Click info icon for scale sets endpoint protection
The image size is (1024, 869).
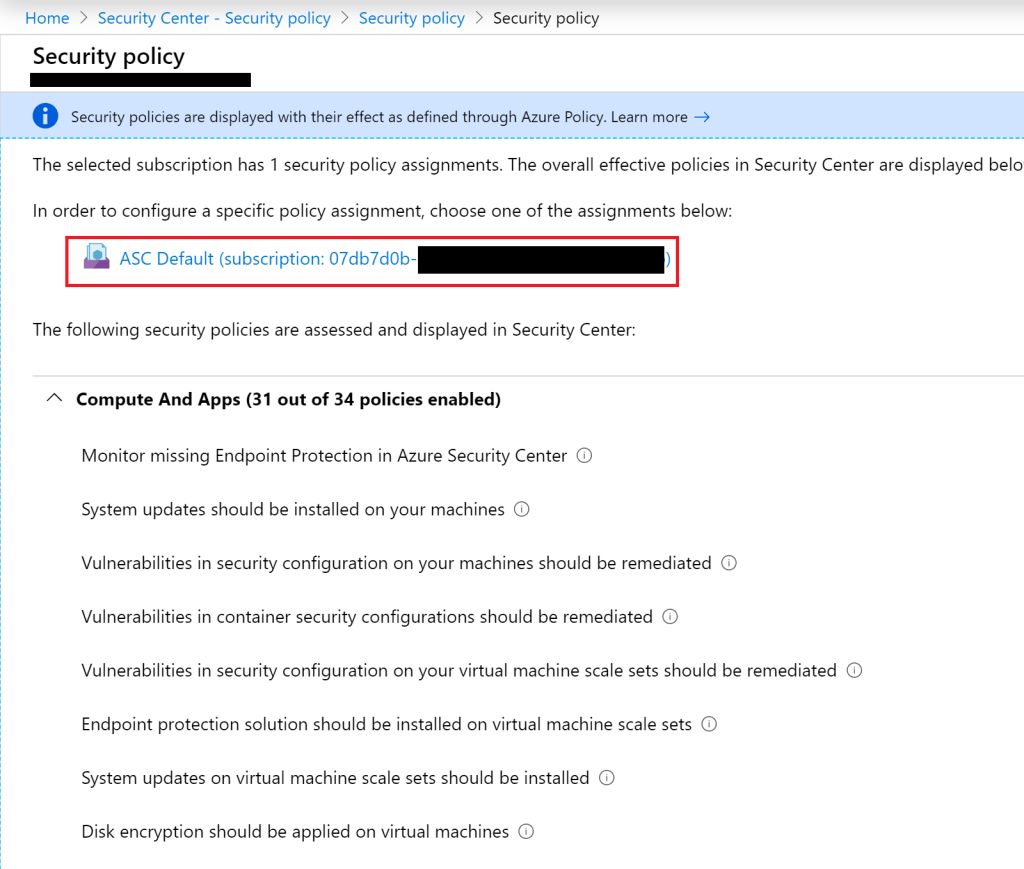click(x=709, y=724)
